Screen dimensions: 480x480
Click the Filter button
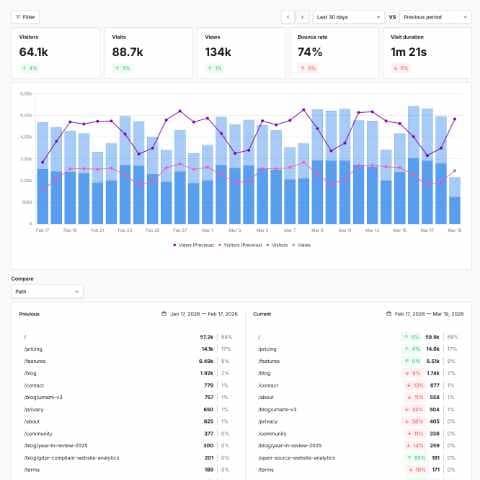click(25, 17)
